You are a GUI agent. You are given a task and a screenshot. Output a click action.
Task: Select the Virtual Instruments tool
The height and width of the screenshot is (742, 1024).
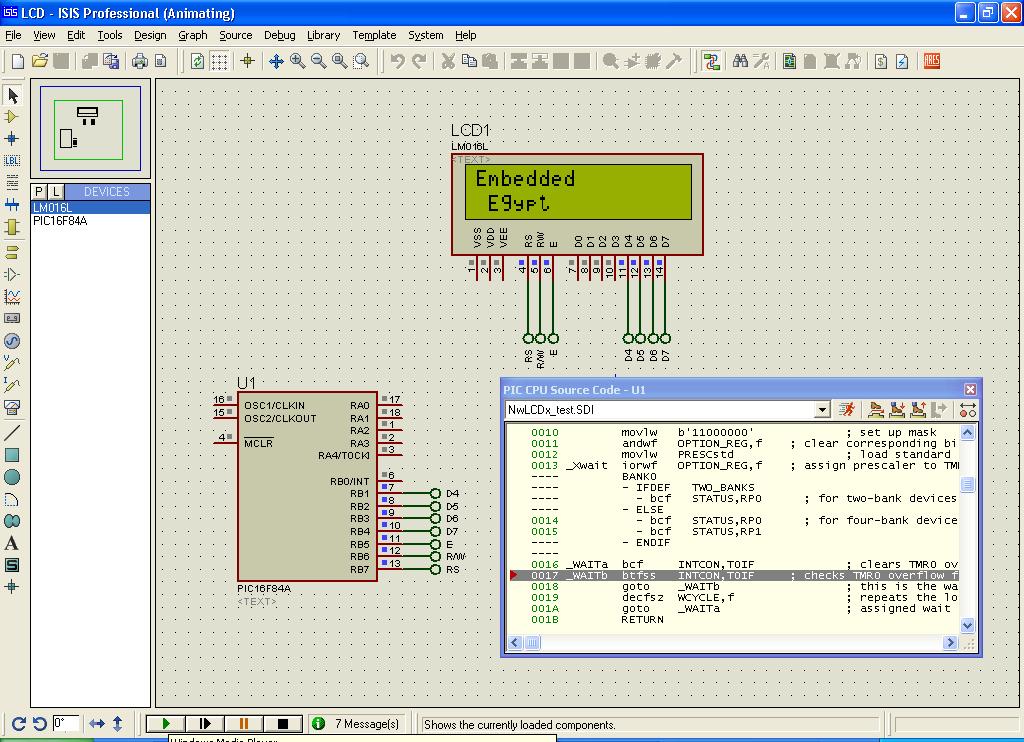pos(12,408)
